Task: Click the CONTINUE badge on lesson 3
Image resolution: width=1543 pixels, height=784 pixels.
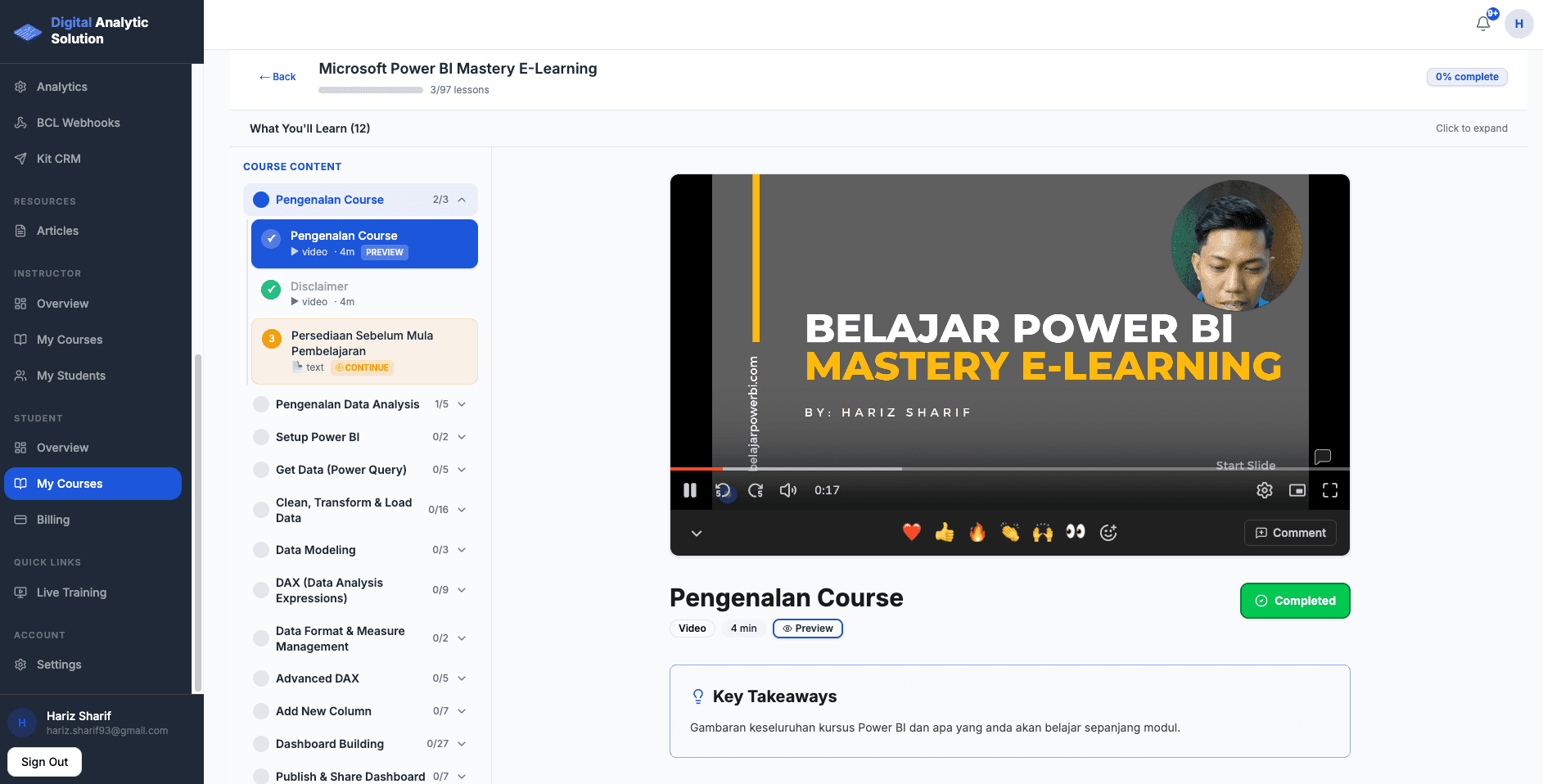Action: 363,367
